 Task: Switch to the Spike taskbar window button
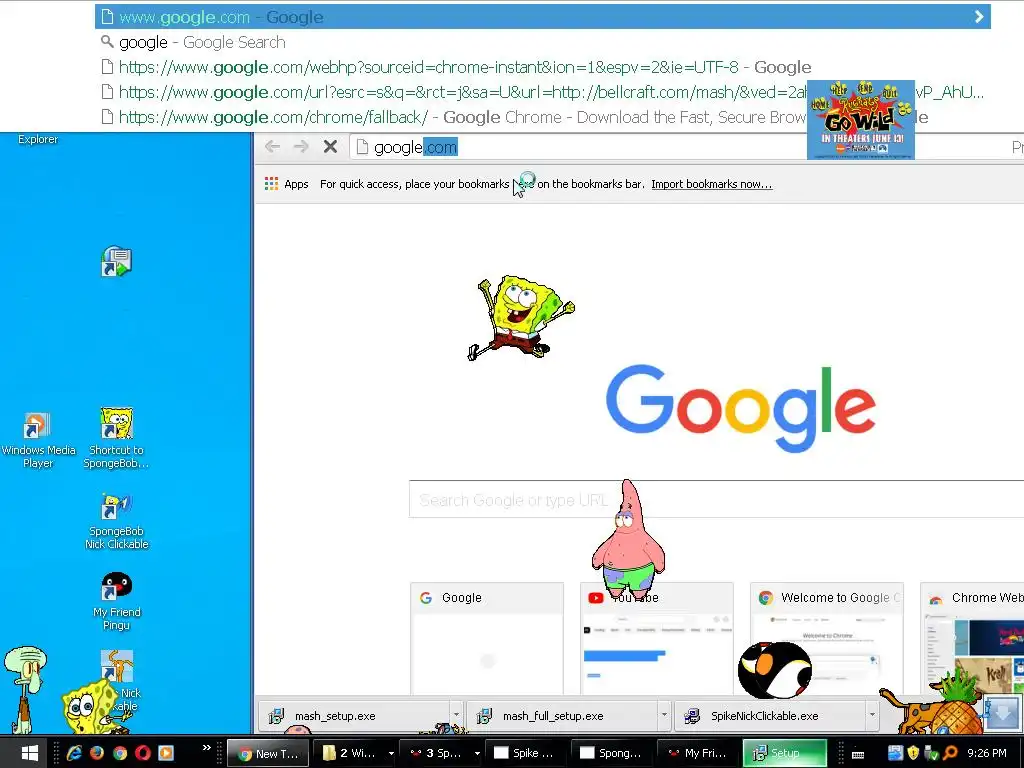[x=526, y=754]
